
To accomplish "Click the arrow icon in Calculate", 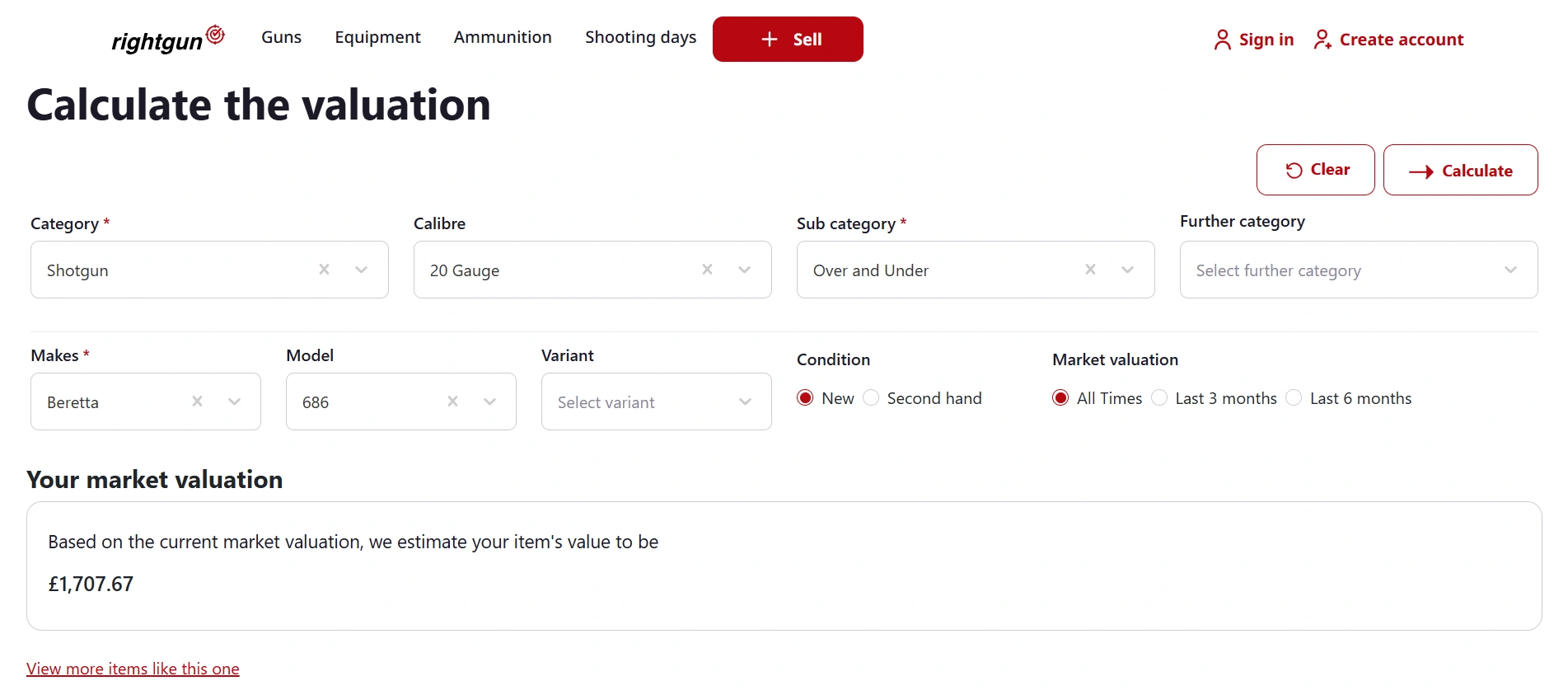I will pos(1421,171).
